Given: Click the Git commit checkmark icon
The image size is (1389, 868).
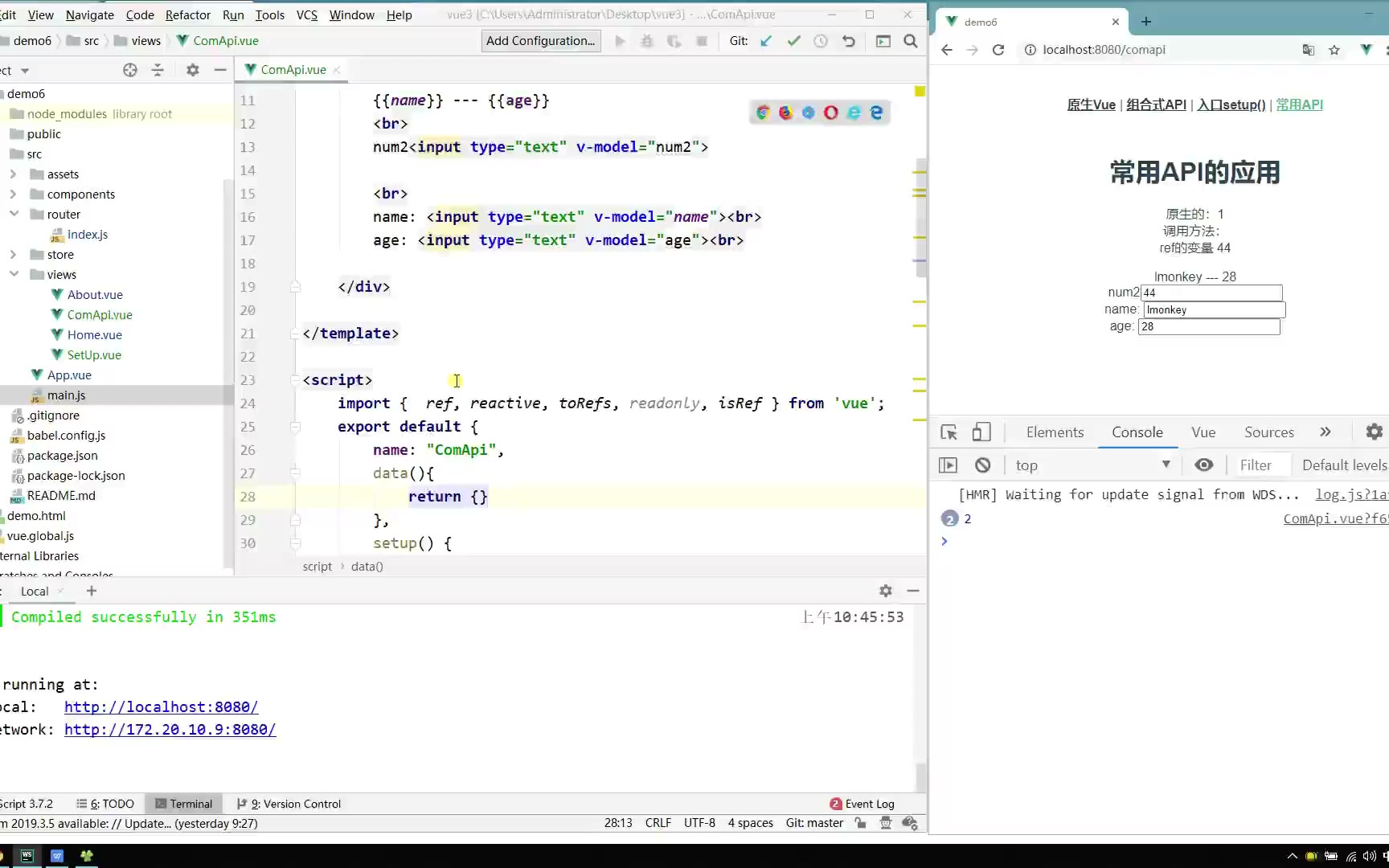Looking at the screenshot, I should pos(793,41).
